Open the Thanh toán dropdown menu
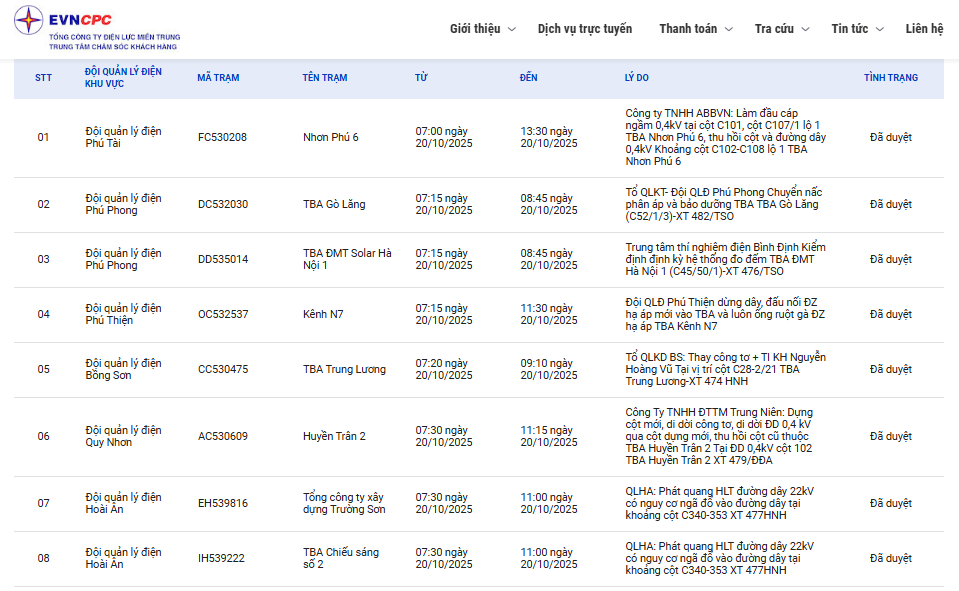 point(695,29)
